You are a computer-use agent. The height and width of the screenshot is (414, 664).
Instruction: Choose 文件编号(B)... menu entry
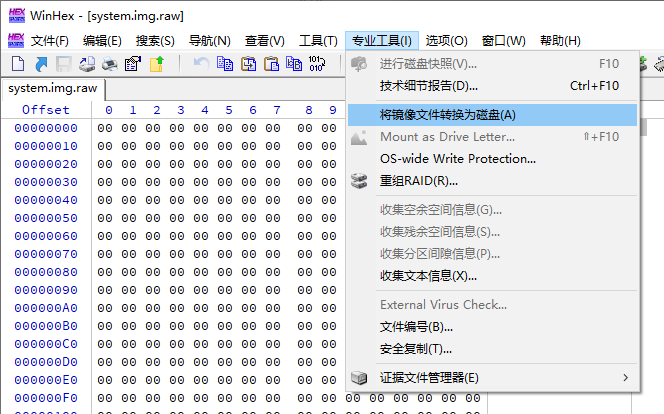[x=492, y=327]
